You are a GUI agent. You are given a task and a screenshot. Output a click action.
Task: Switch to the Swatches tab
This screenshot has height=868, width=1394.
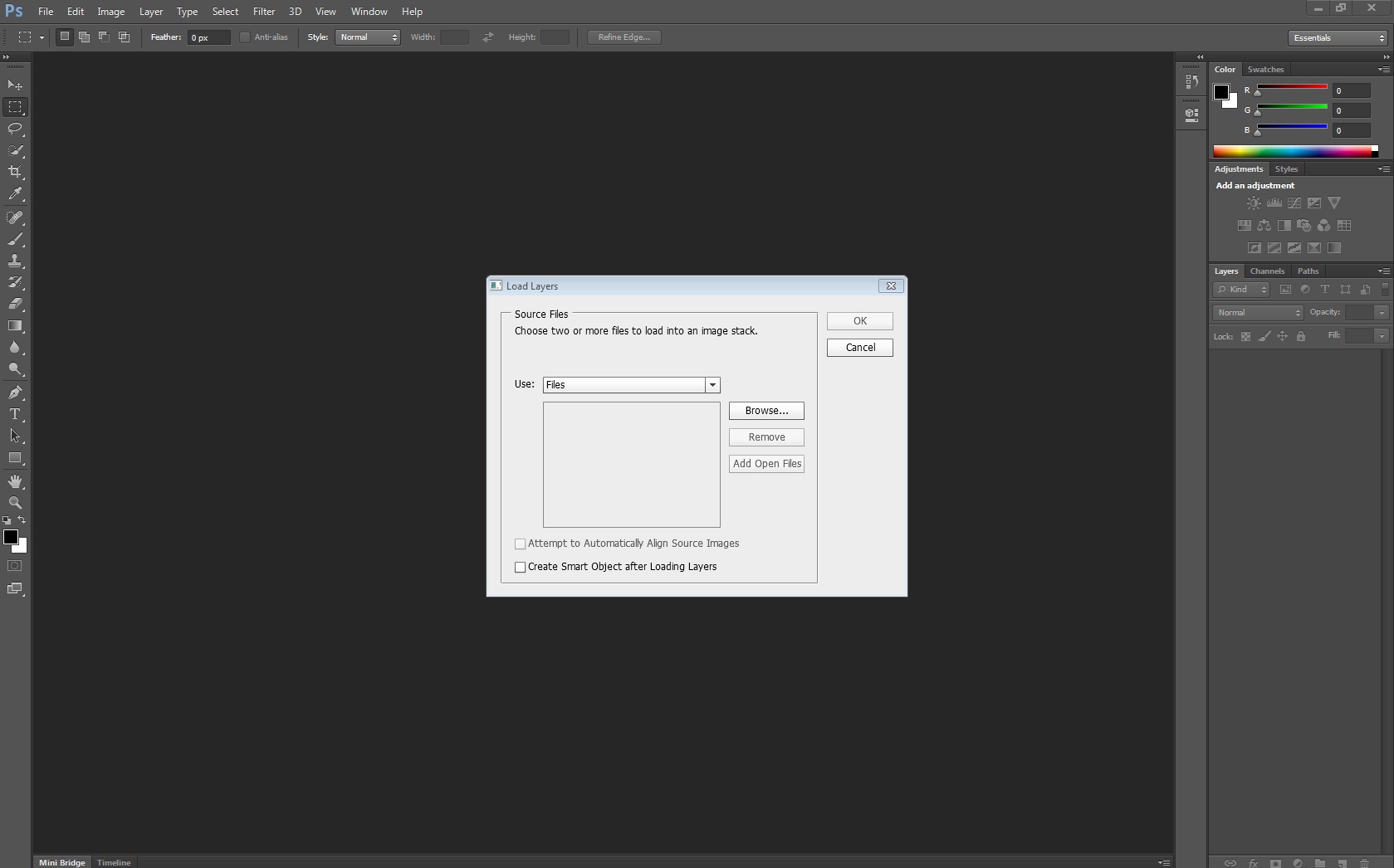tap(1264, 70)
